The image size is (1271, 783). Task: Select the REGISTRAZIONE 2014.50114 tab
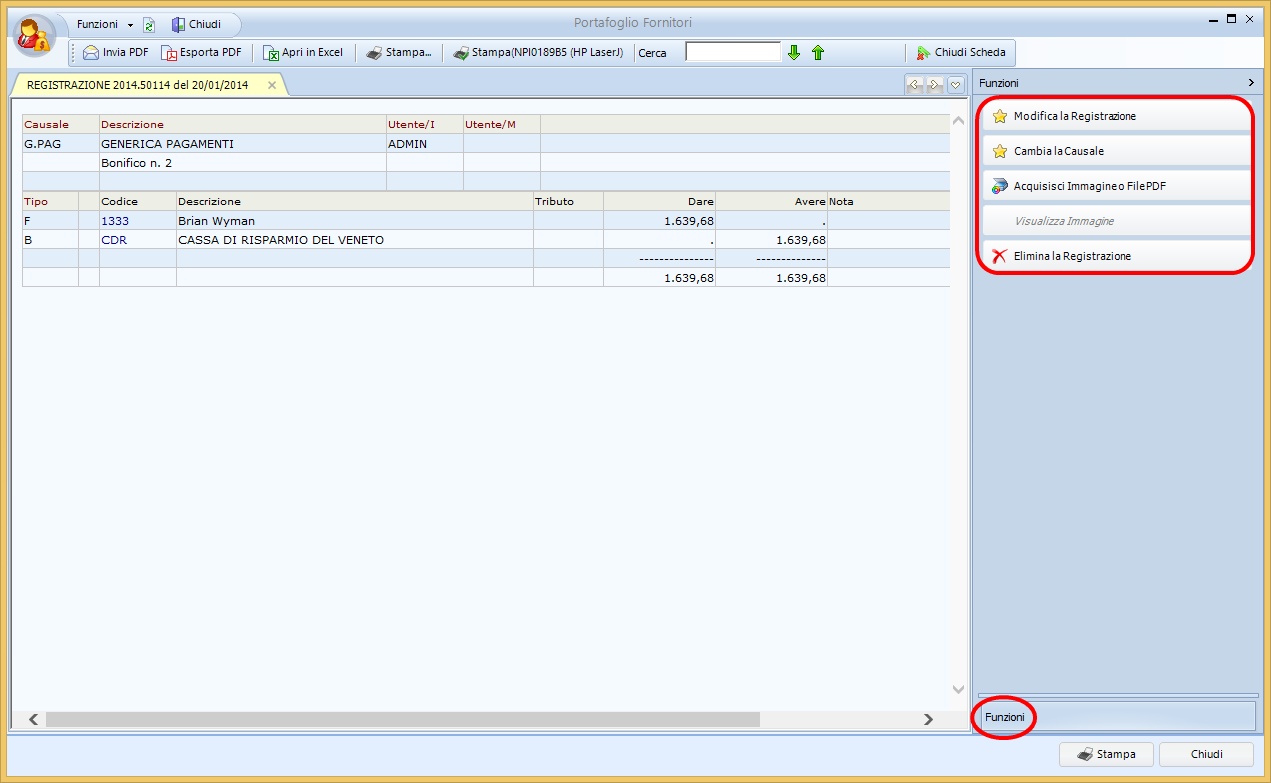click(138, 85)
